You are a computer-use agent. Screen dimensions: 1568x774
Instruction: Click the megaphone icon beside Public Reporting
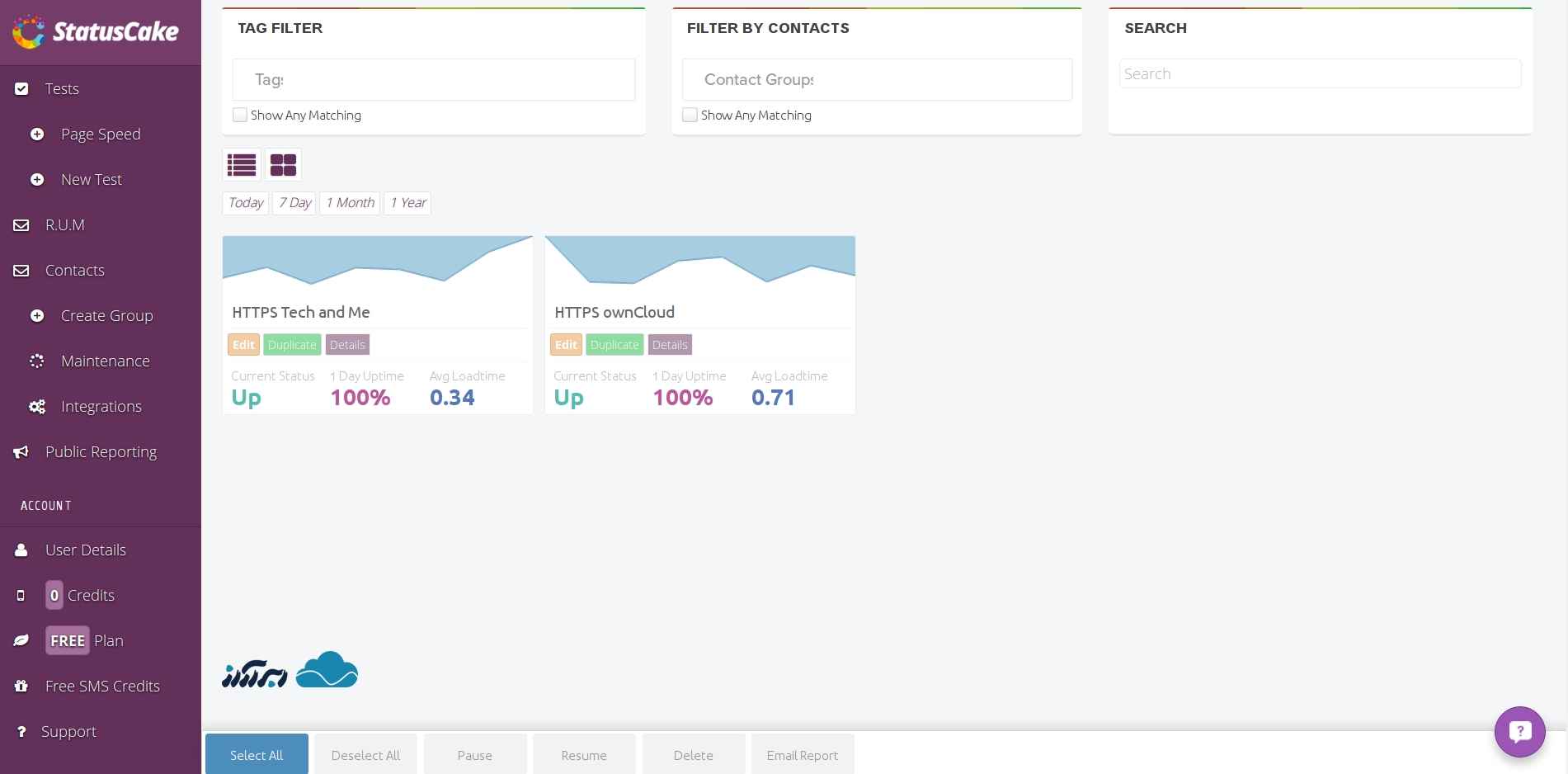[x=21, y=452]
